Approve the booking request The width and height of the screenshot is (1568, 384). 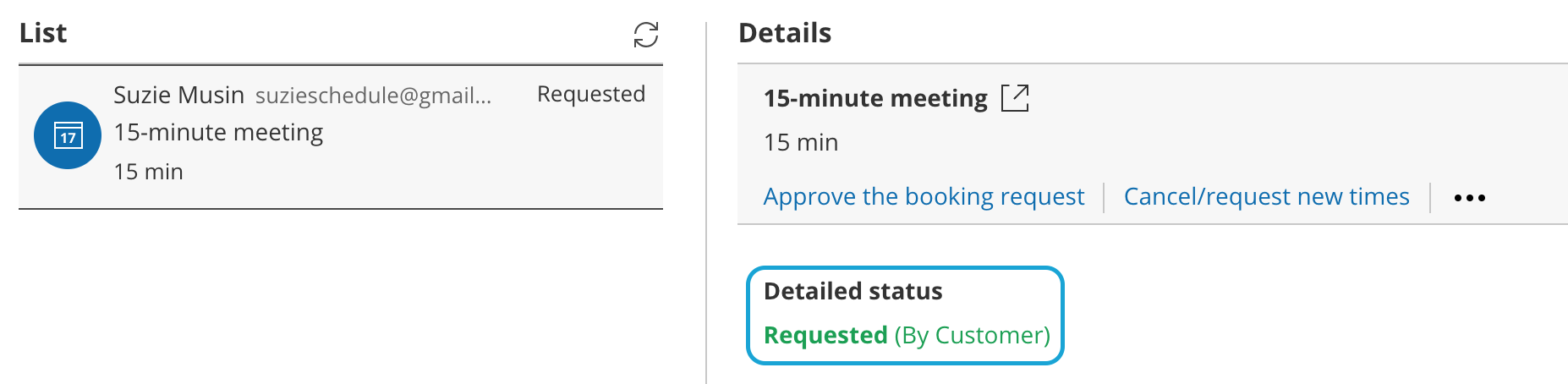924,196
